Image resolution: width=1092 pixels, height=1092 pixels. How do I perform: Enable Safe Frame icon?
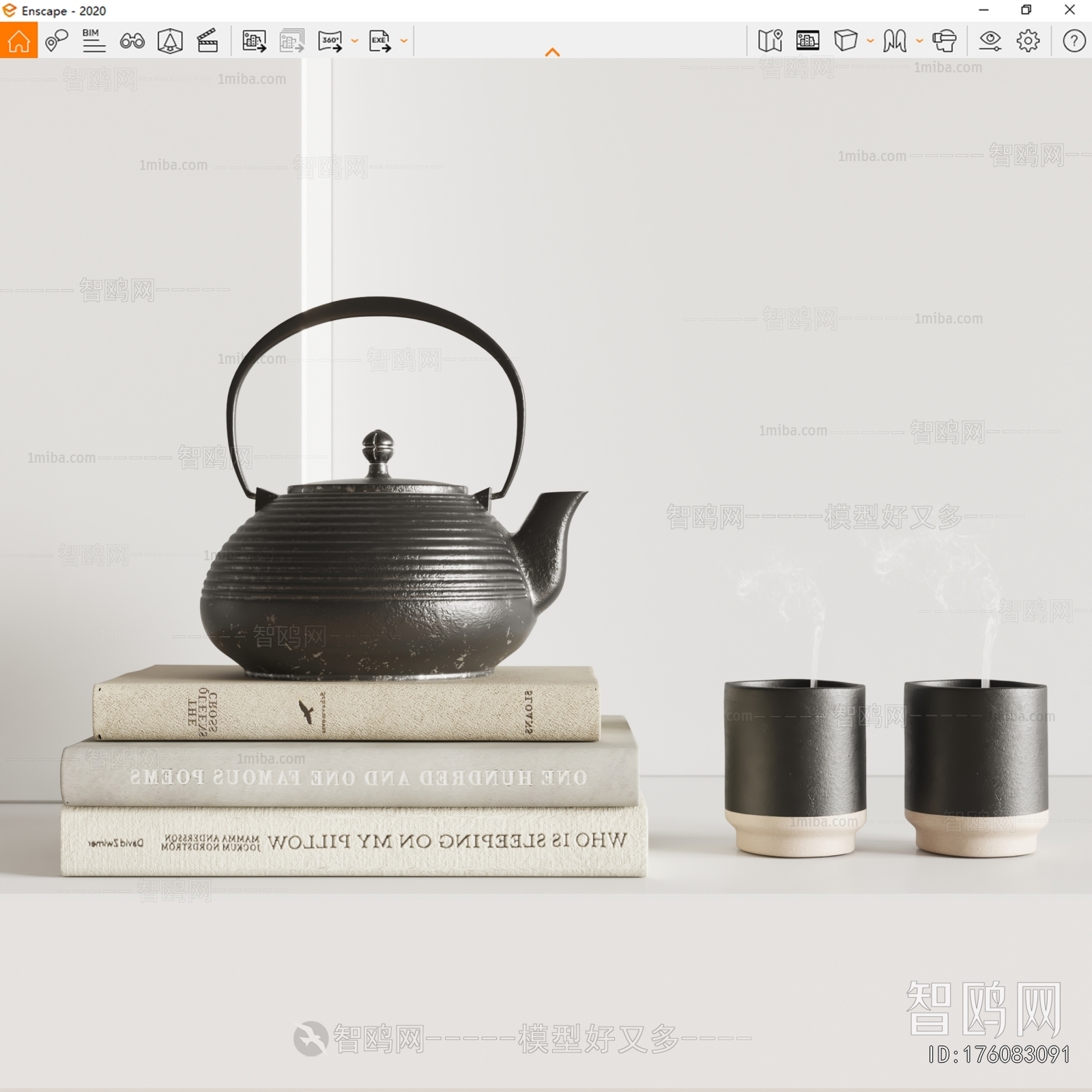[x=170, y=41]
